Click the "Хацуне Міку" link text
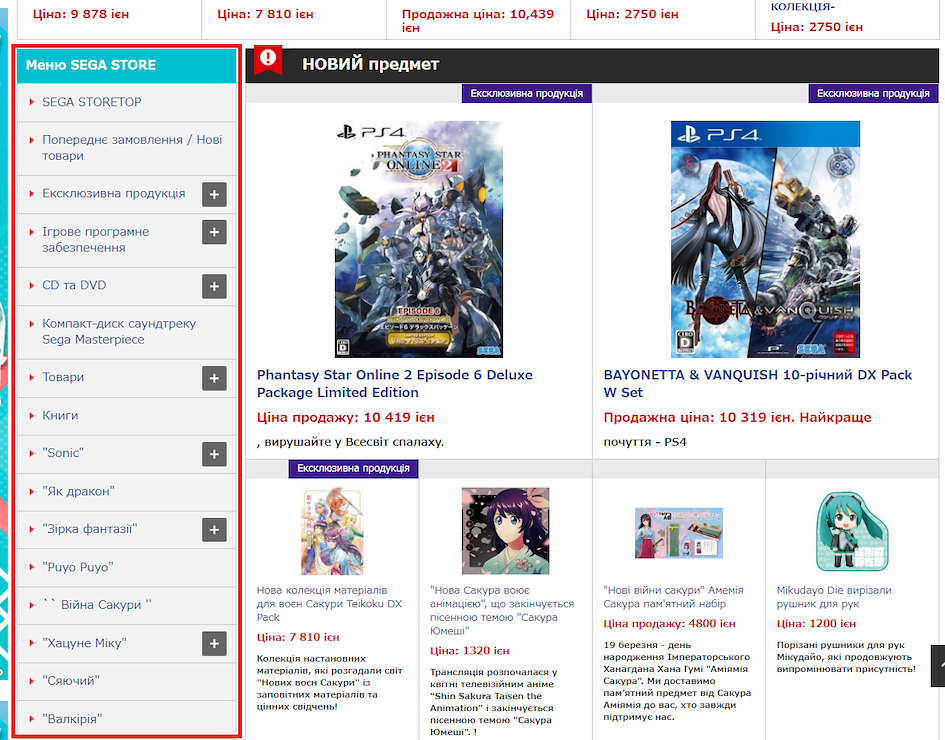Viewport: 945px width, 740px height. [x=84, y=643]
